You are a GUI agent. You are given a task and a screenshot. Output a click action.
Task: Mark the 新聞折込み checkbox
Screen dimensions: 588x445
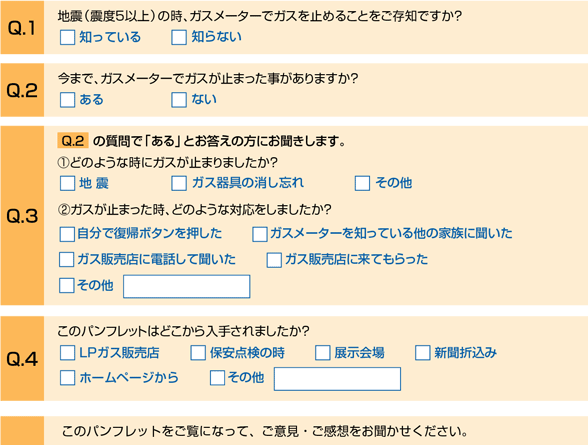423,353
